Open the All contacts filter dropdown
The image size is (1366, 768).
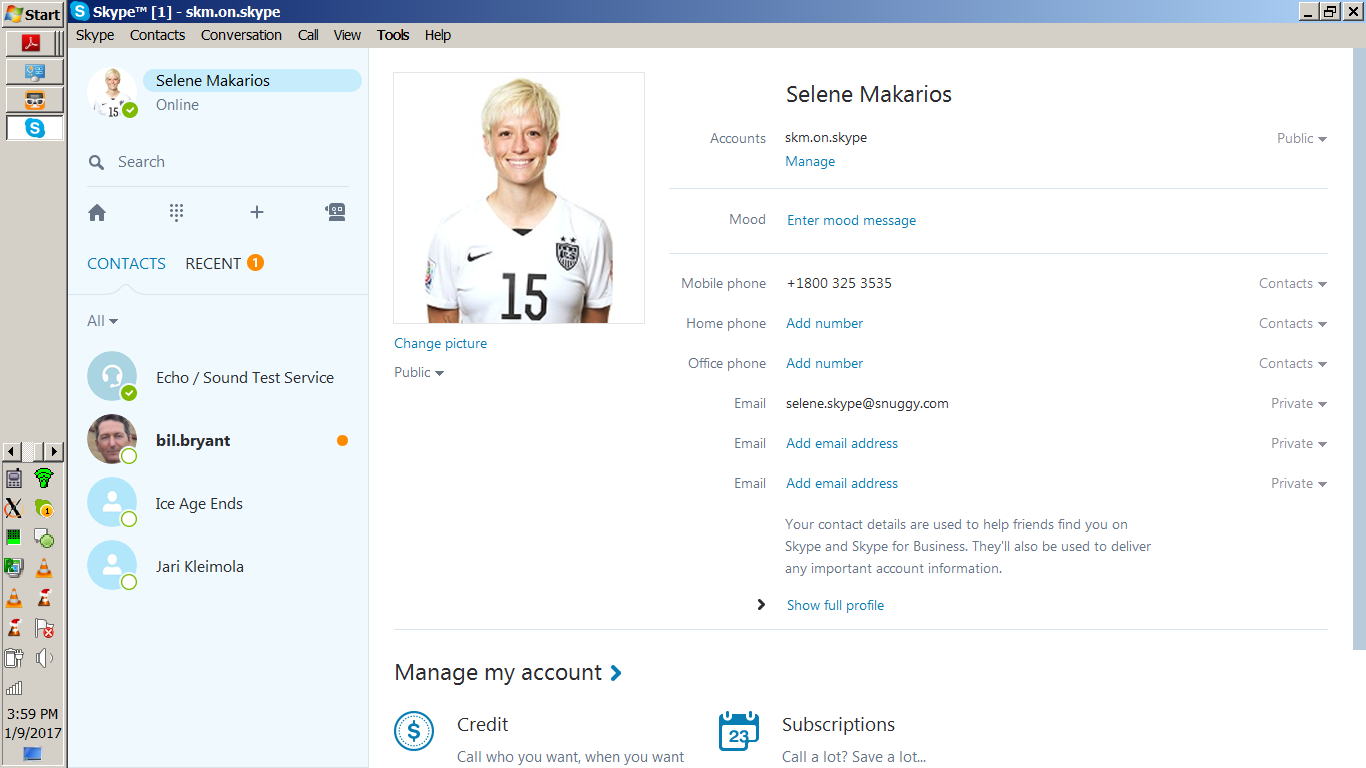[102, 321]
